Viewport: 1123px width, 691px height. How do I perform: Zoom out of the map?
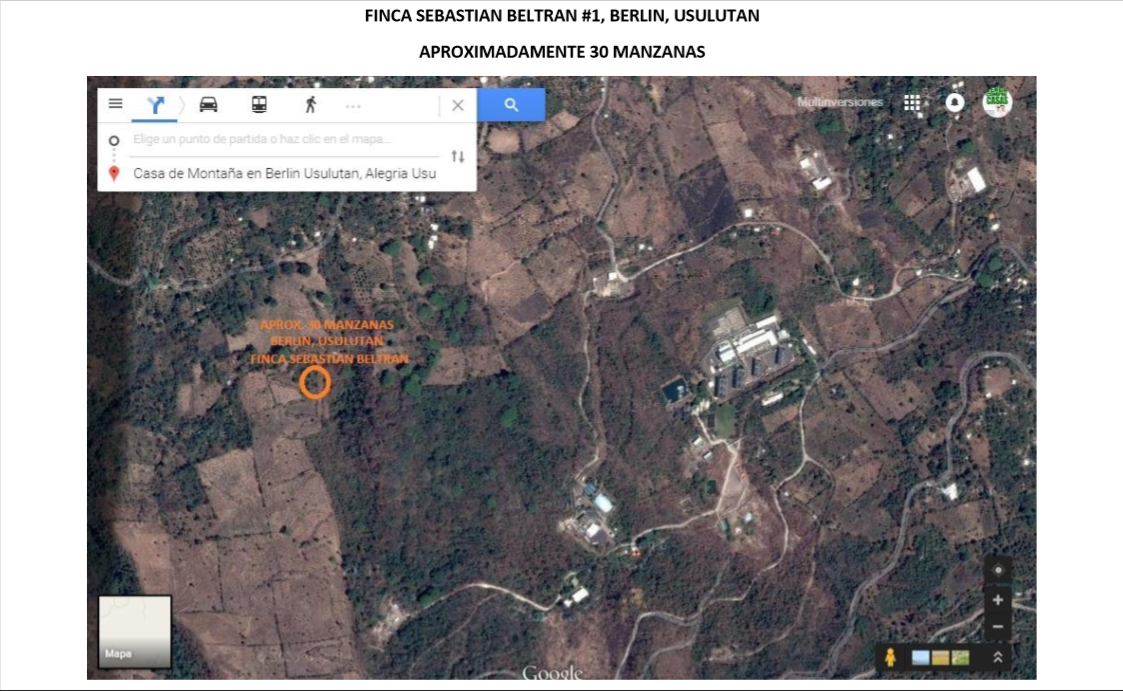[x=997, y=627]
